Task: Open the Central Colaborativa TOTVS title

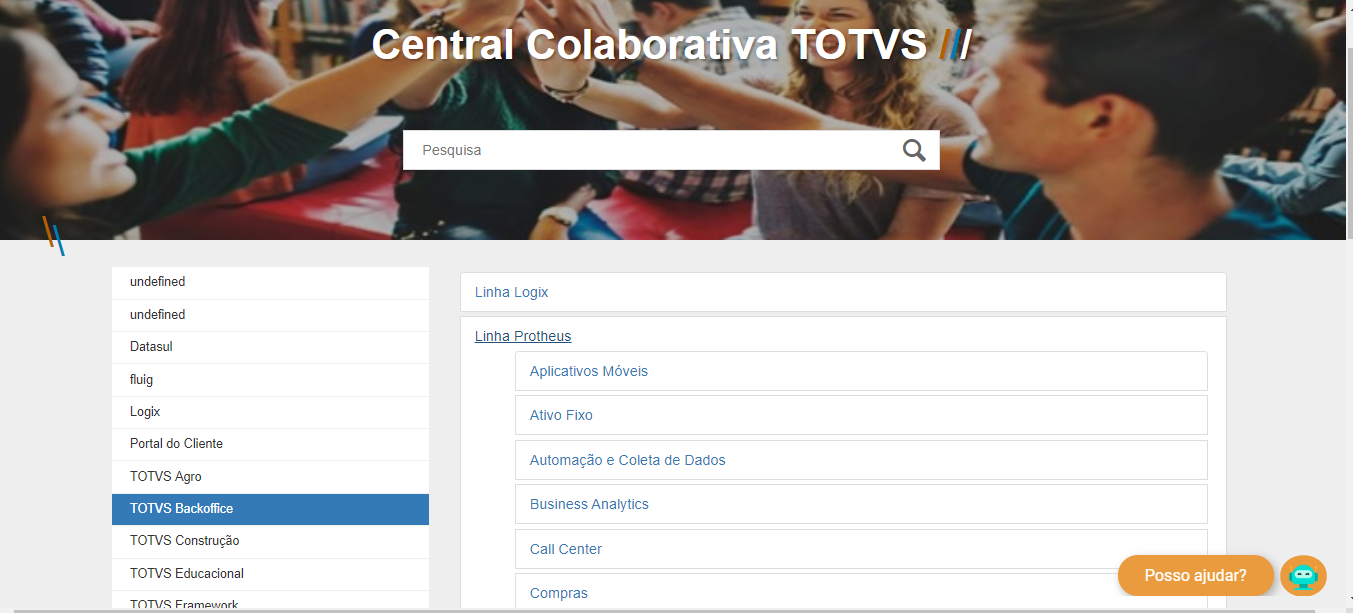Action: click(671, 45)
